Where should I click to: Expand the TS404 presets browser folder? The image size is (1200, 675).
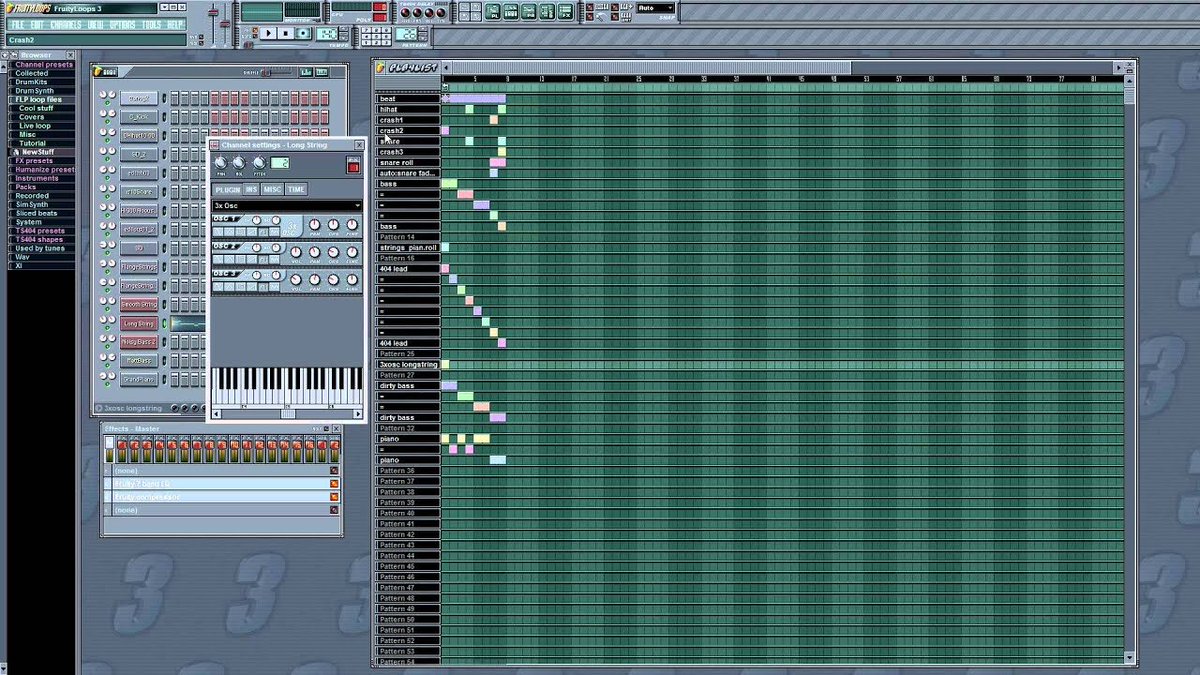point(40,230)
